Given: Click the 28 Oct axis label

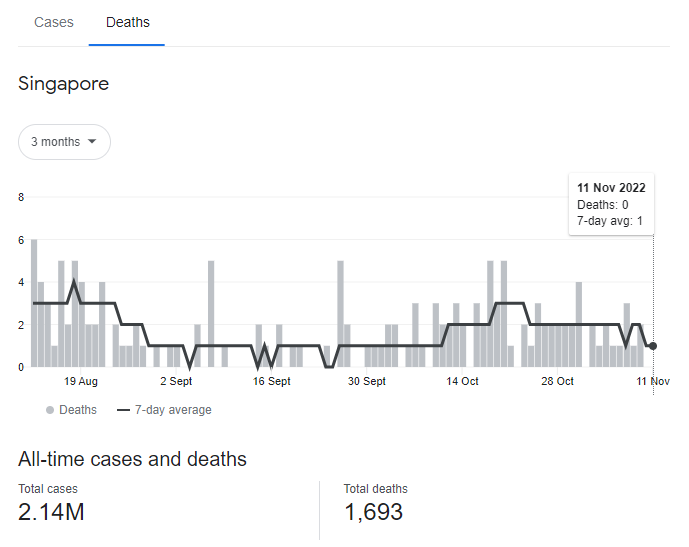Looking at the screenshot, I should (x=558, y=381).
